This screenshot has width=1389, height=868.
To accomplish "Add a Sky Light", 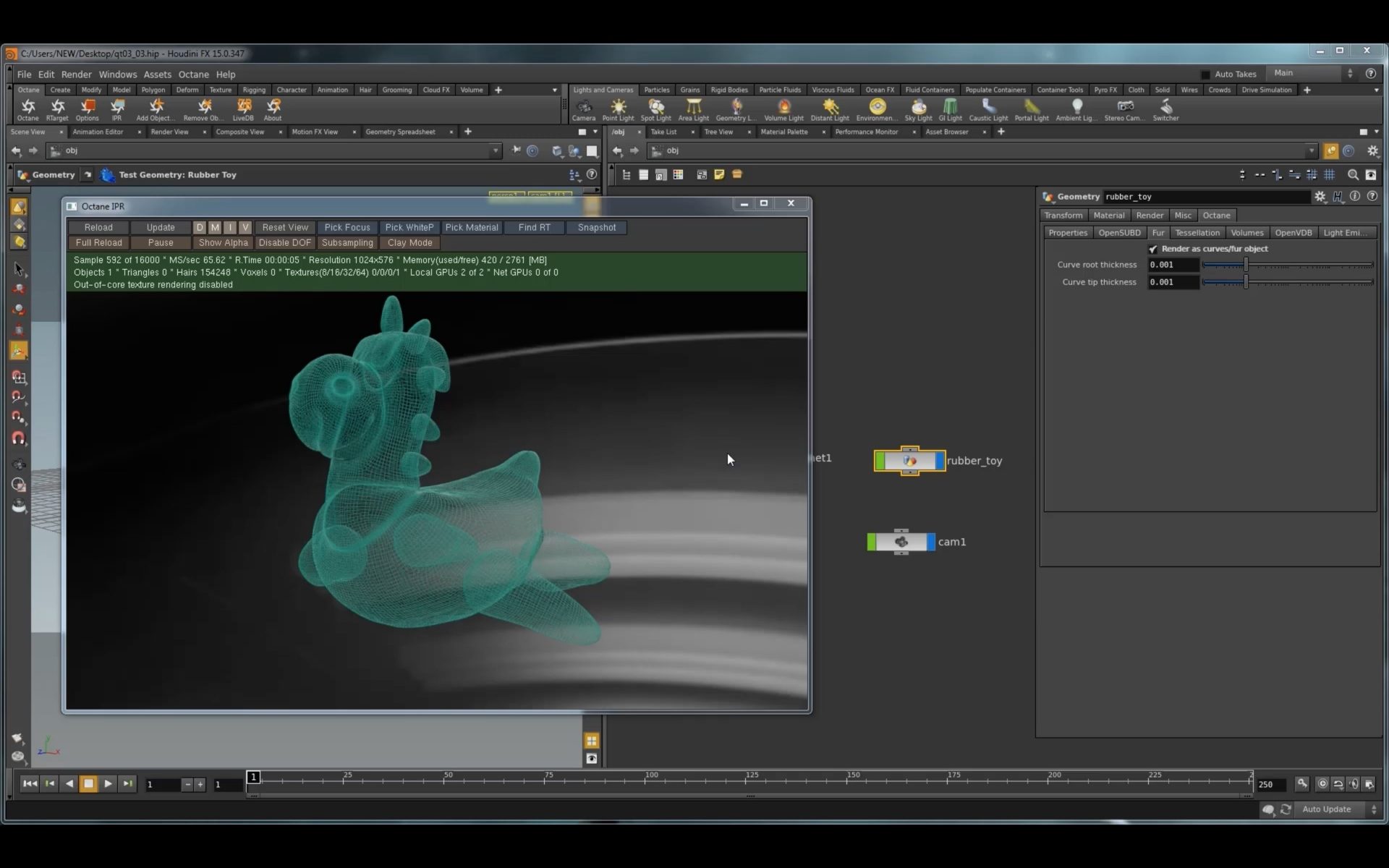I will click(x=918, y=110).
